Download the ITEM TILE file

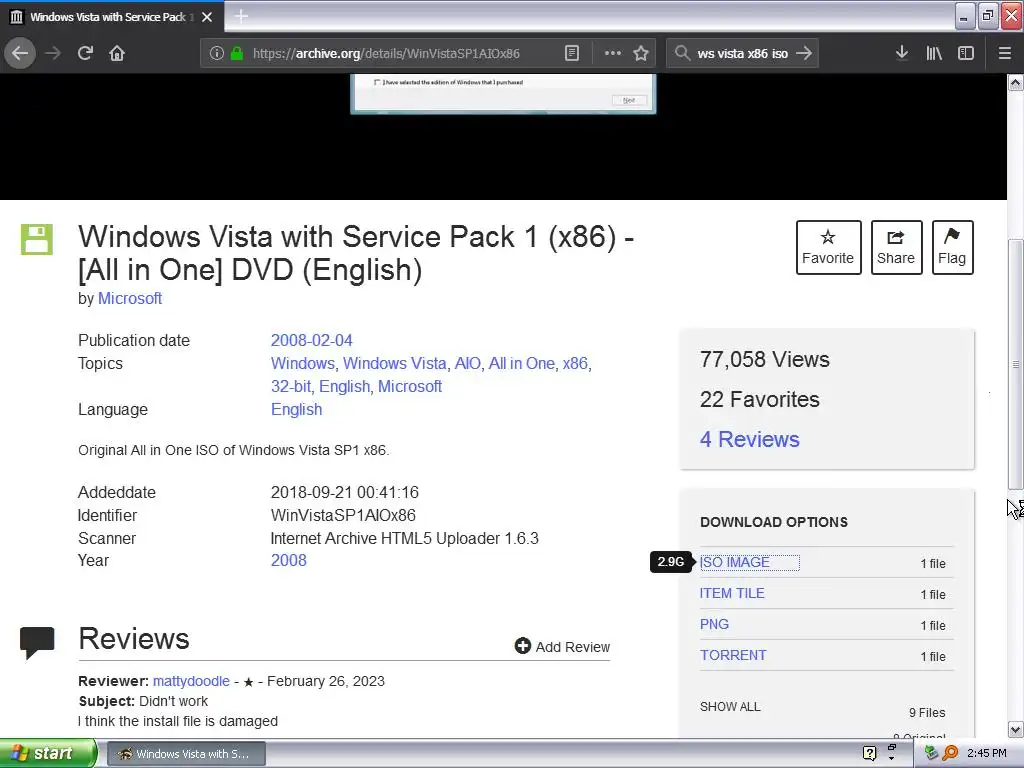click(x=732, y=593)
